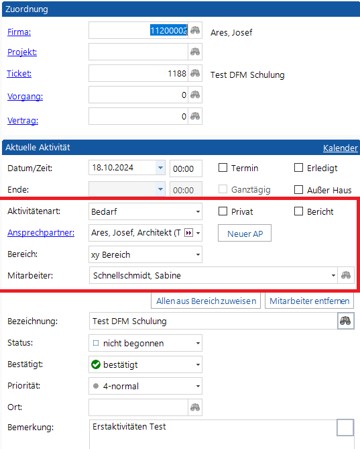The height and width of the screenshot is (449, 360).
Task: Follow the Vertrag link
Action: [23, 120]
